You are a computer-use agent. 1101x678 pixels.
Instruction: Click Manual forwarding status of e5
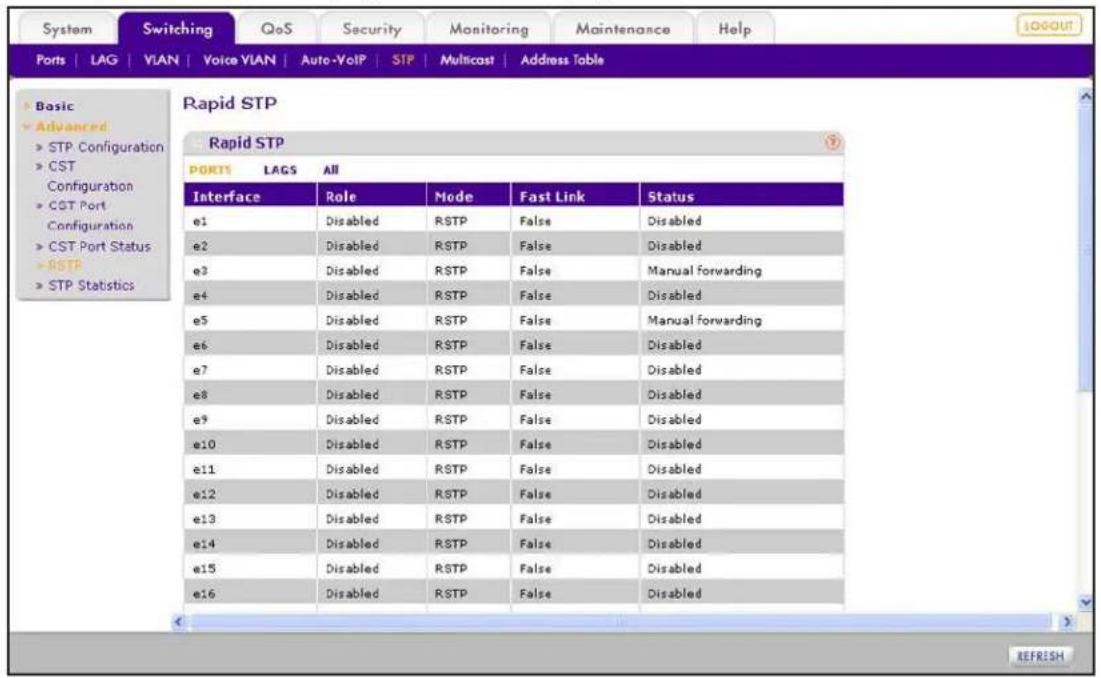[704, 320]
